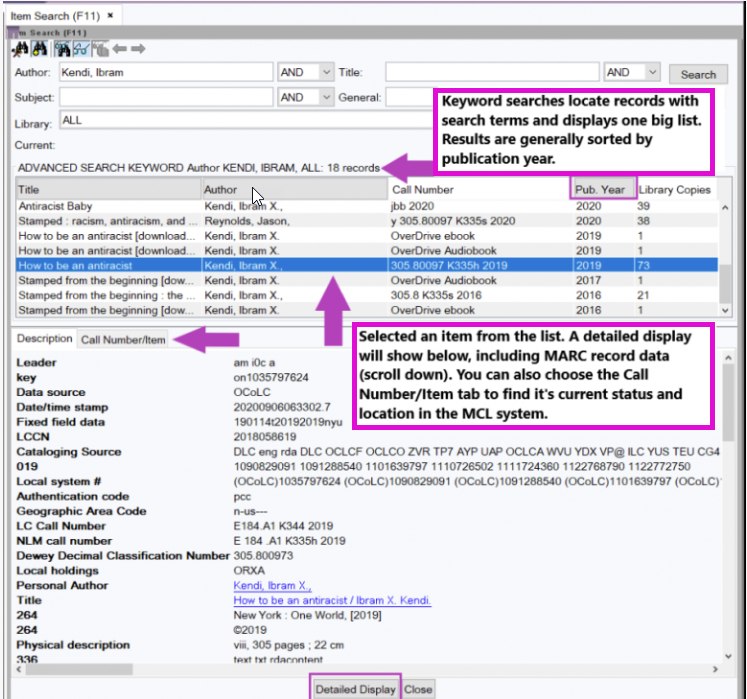Screen dimensions: 747x699
Task: Select the Stamped from the beginning 305.8 K335s row
Action: (x=367, y=295)
